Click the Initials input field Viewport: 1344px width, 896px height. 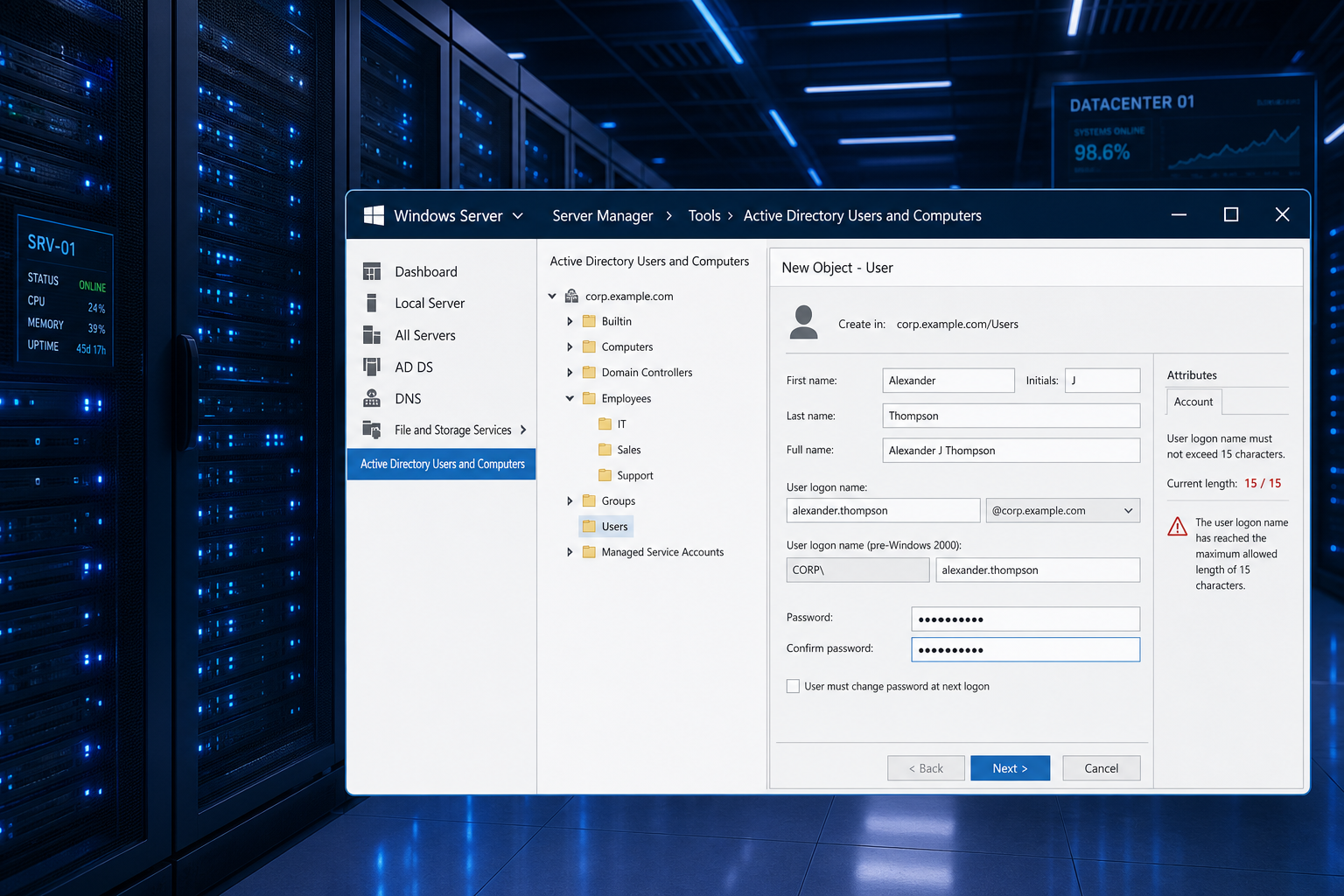coord(1102,380)
